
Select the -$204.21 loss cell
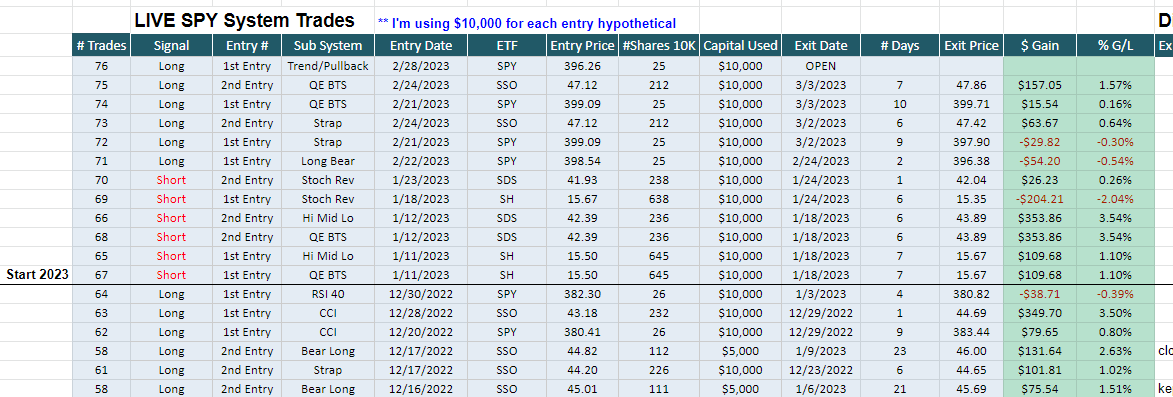point(1039,199)
